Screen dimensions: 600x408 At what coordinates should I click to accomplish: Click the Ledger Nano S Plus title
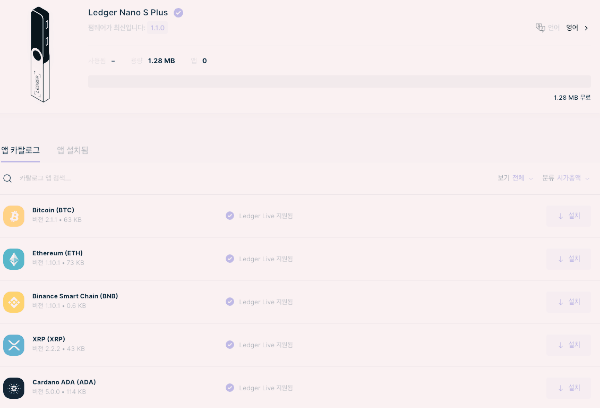tap(128, 13)
